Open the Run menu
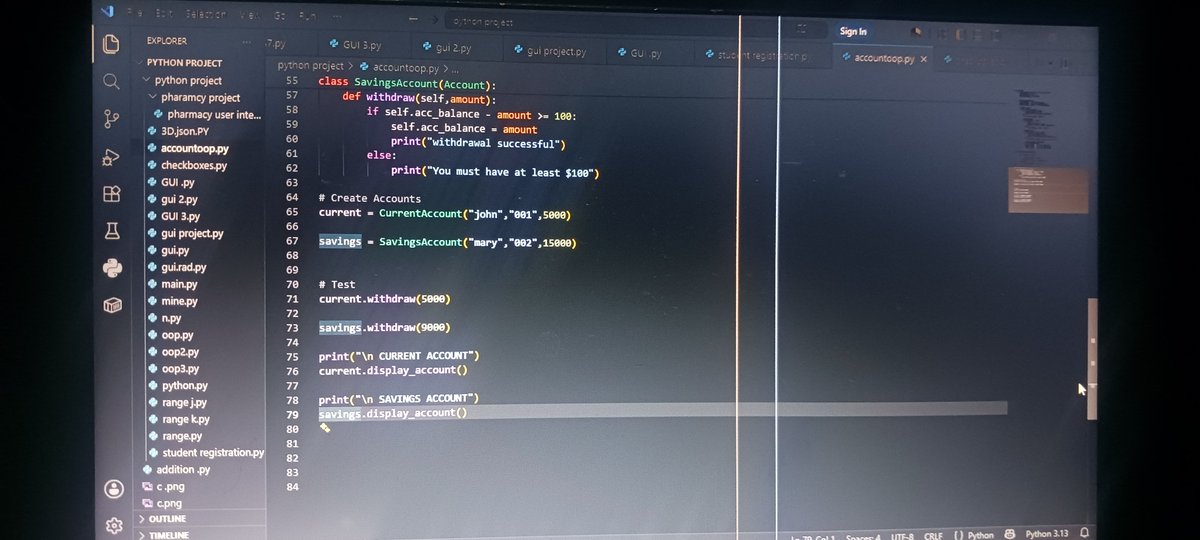The image size is (1200, 540). 307,15
